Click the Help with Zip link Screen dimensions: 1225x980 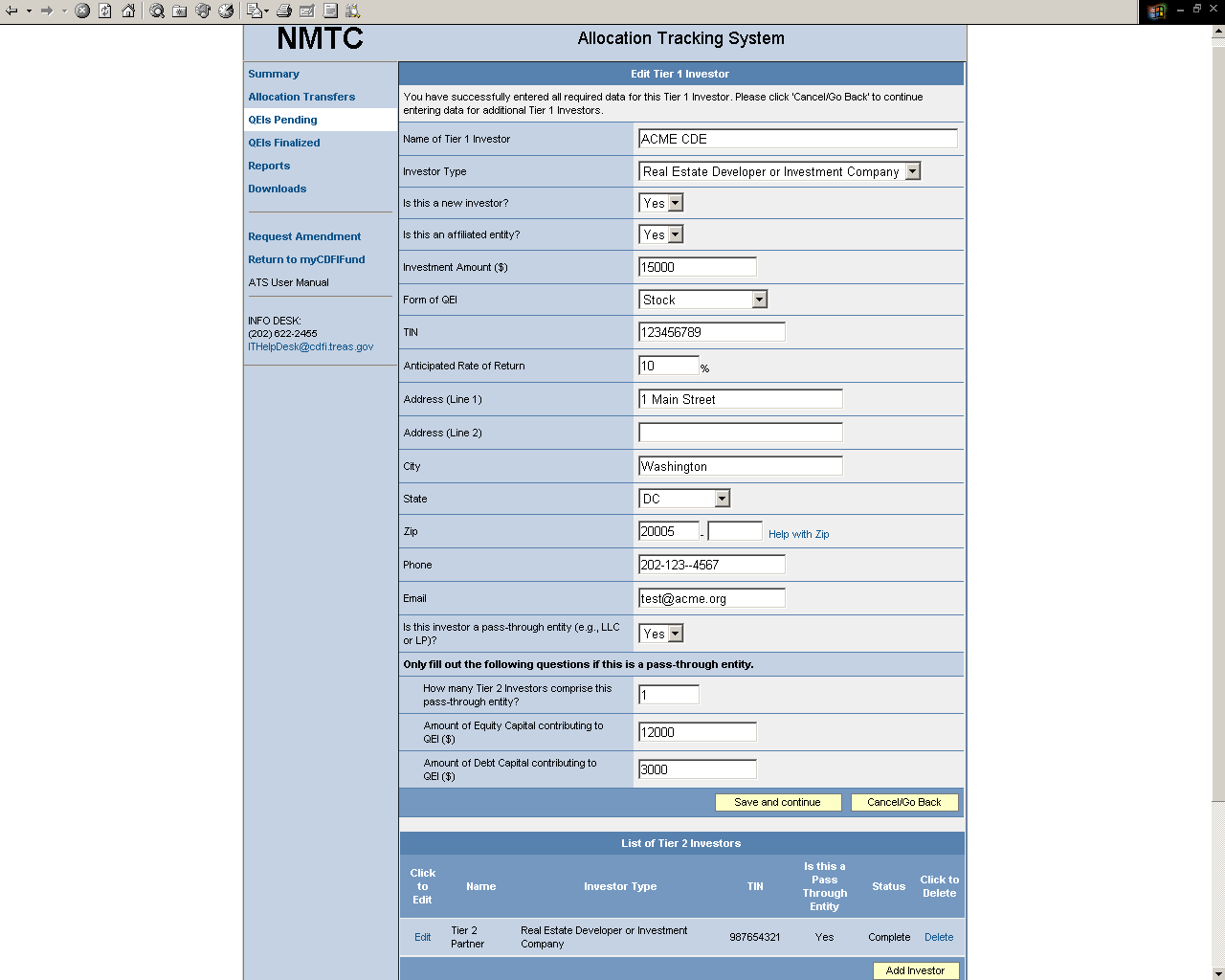click(x=798, y=534)
